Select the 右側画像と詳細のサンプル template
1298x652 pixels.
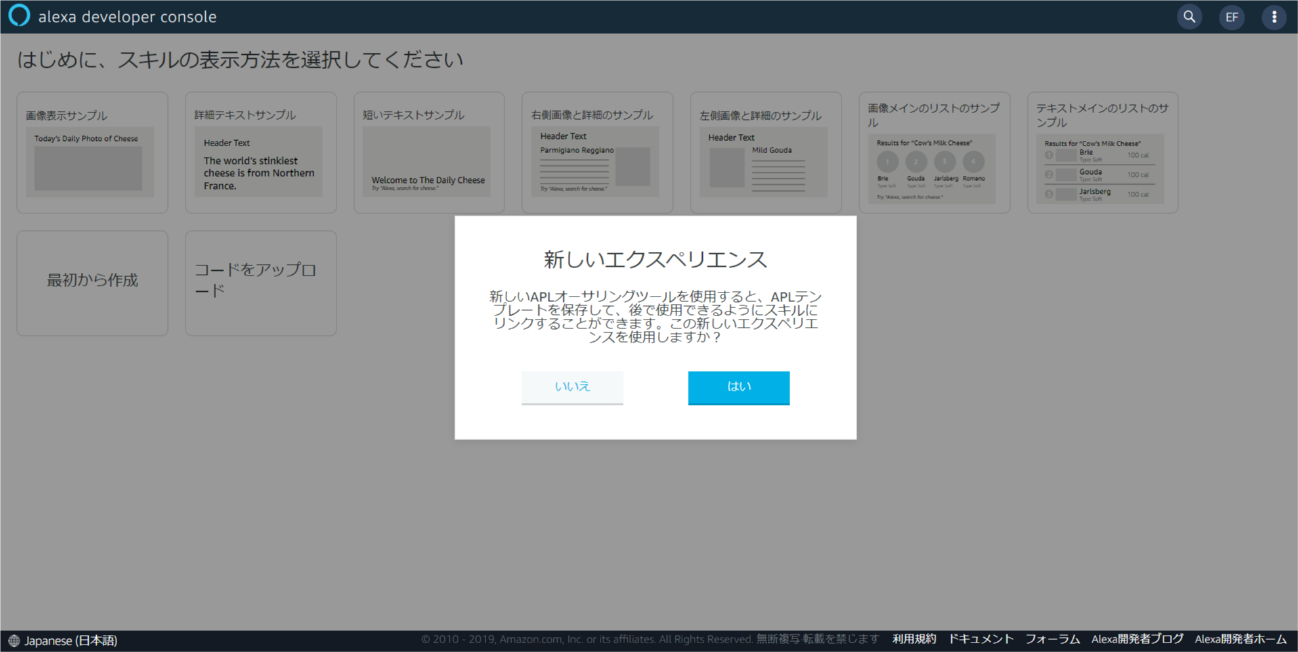597,152
